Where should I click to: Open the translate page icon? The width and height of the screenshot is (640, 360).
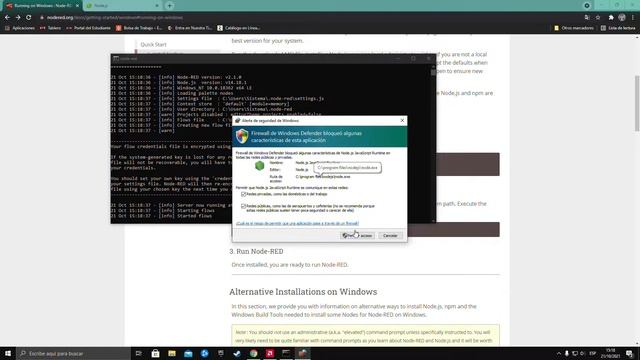tap(587, 18)
